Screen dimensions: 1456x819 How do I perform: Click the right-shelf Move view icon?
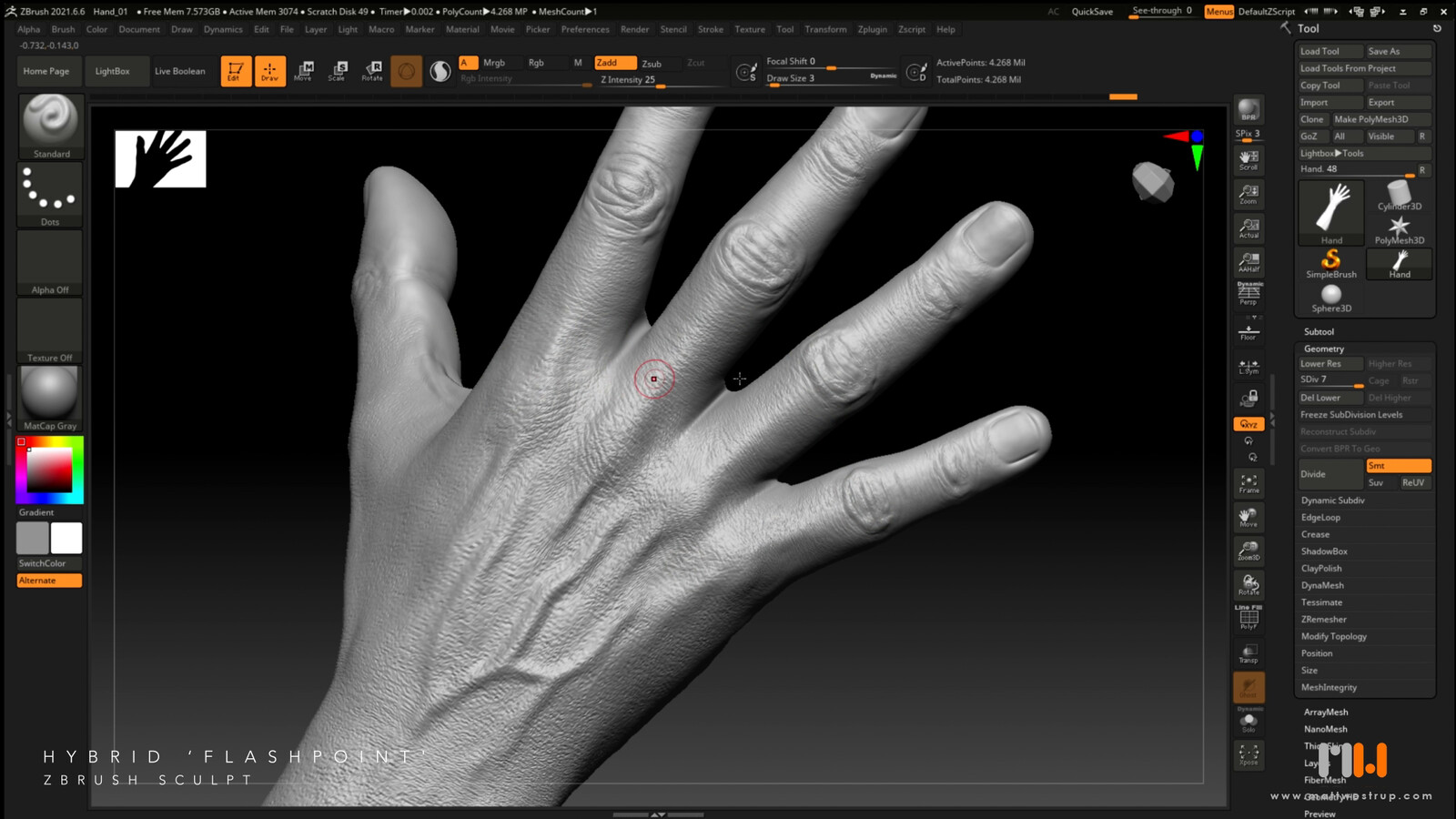[x=1249, y=518]
